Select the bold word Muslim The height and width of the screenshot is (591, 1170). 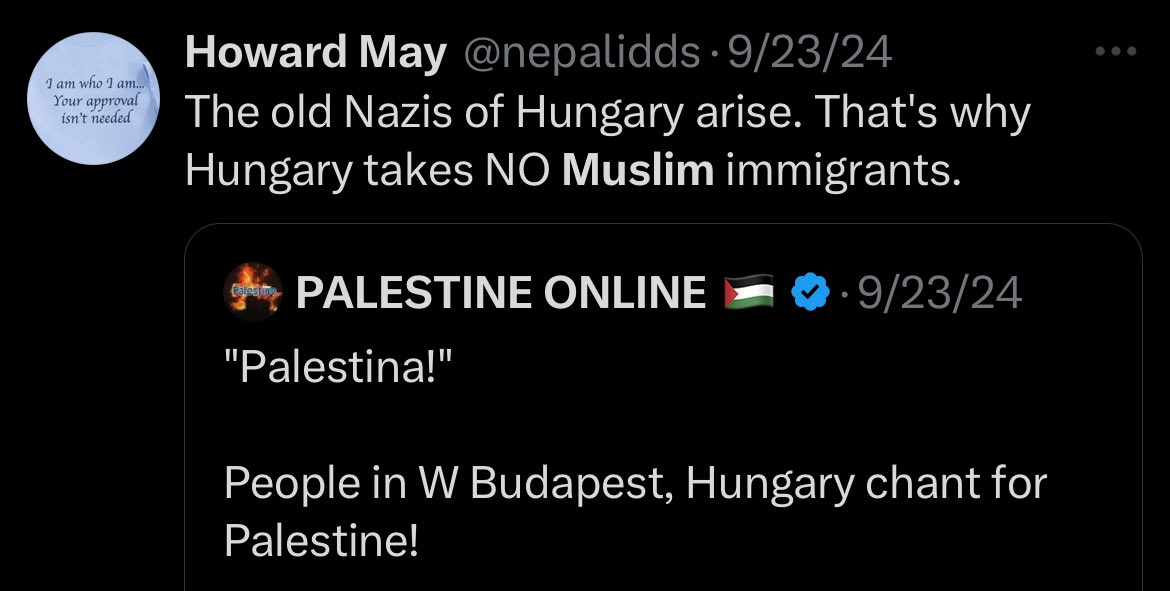[x=638, y=170]
